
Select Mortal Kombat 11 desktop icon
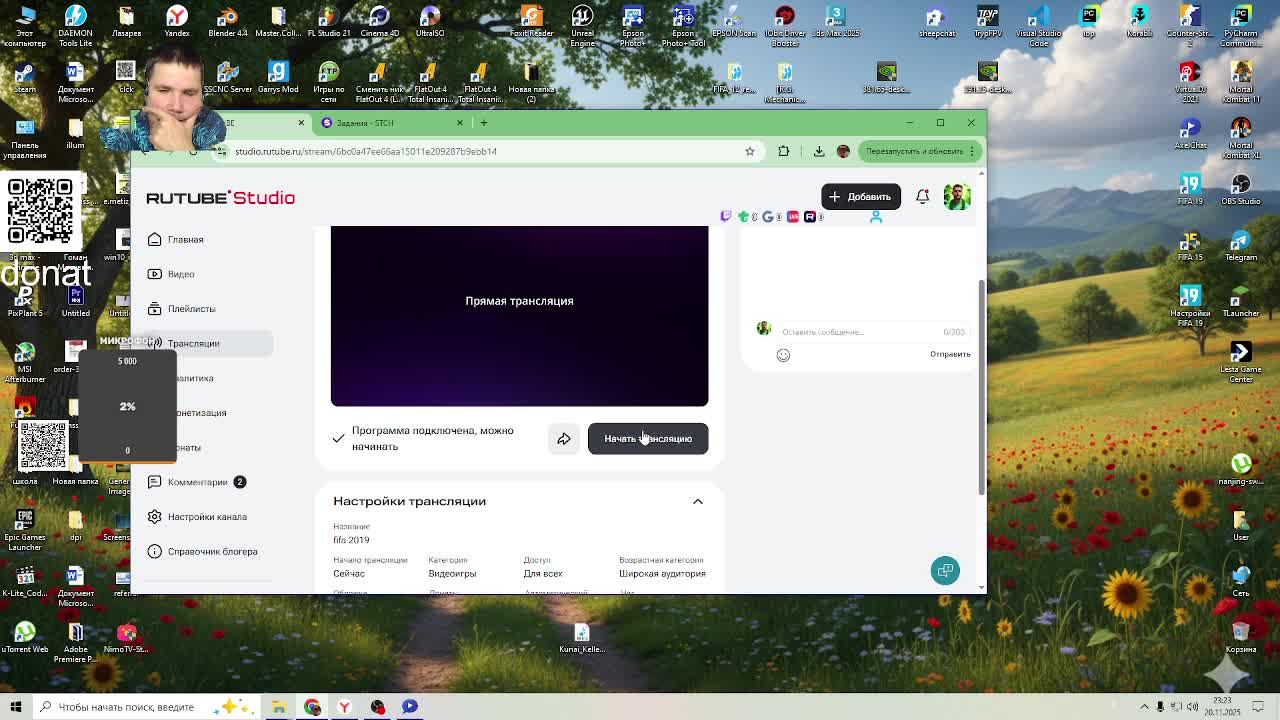tap(1241, 80)
